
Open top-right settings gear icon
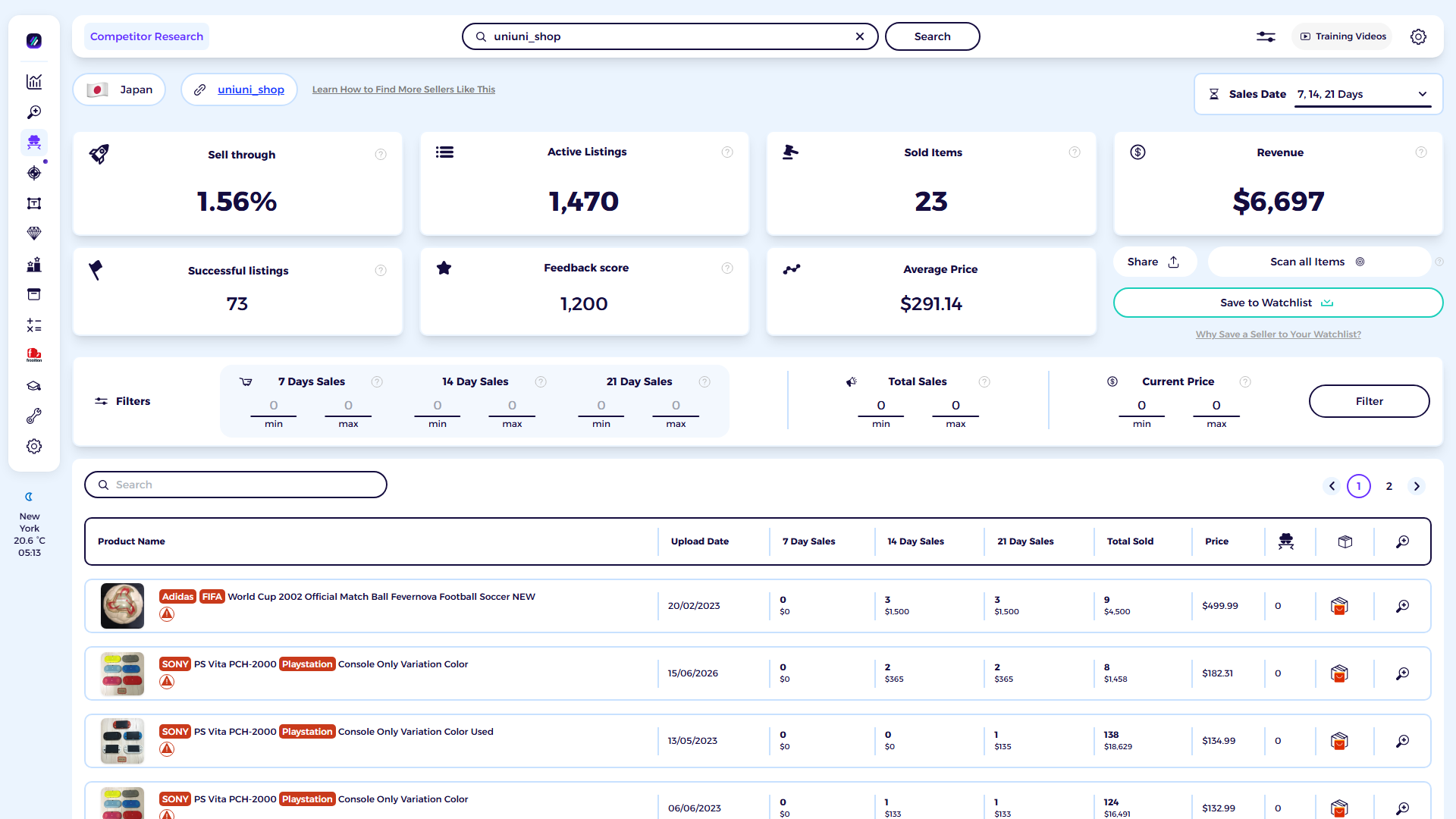coord(1418,36)
